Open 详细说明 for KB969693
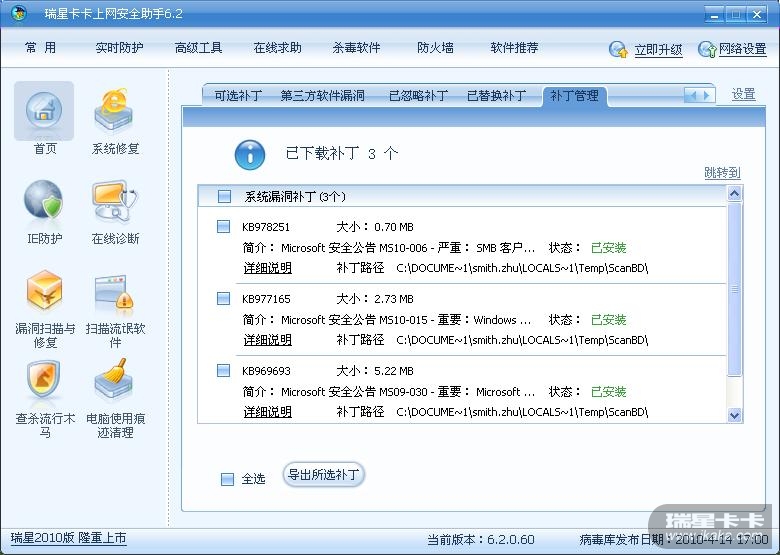 click(x=268, y=412)
